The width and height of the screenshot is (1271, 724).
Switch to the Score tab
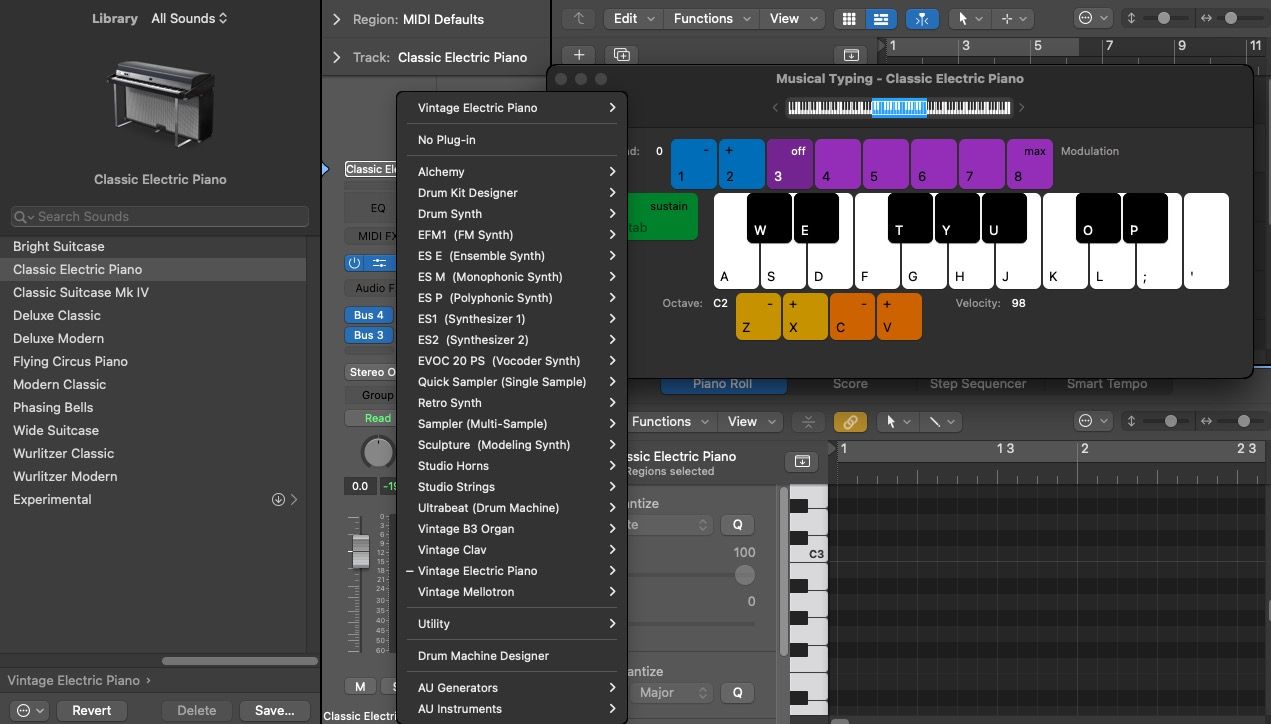849,383
